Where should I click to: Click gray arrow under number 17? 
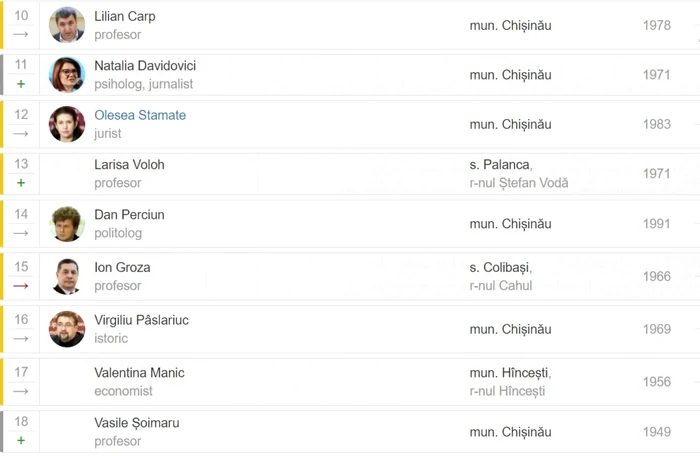coord(21,391)
